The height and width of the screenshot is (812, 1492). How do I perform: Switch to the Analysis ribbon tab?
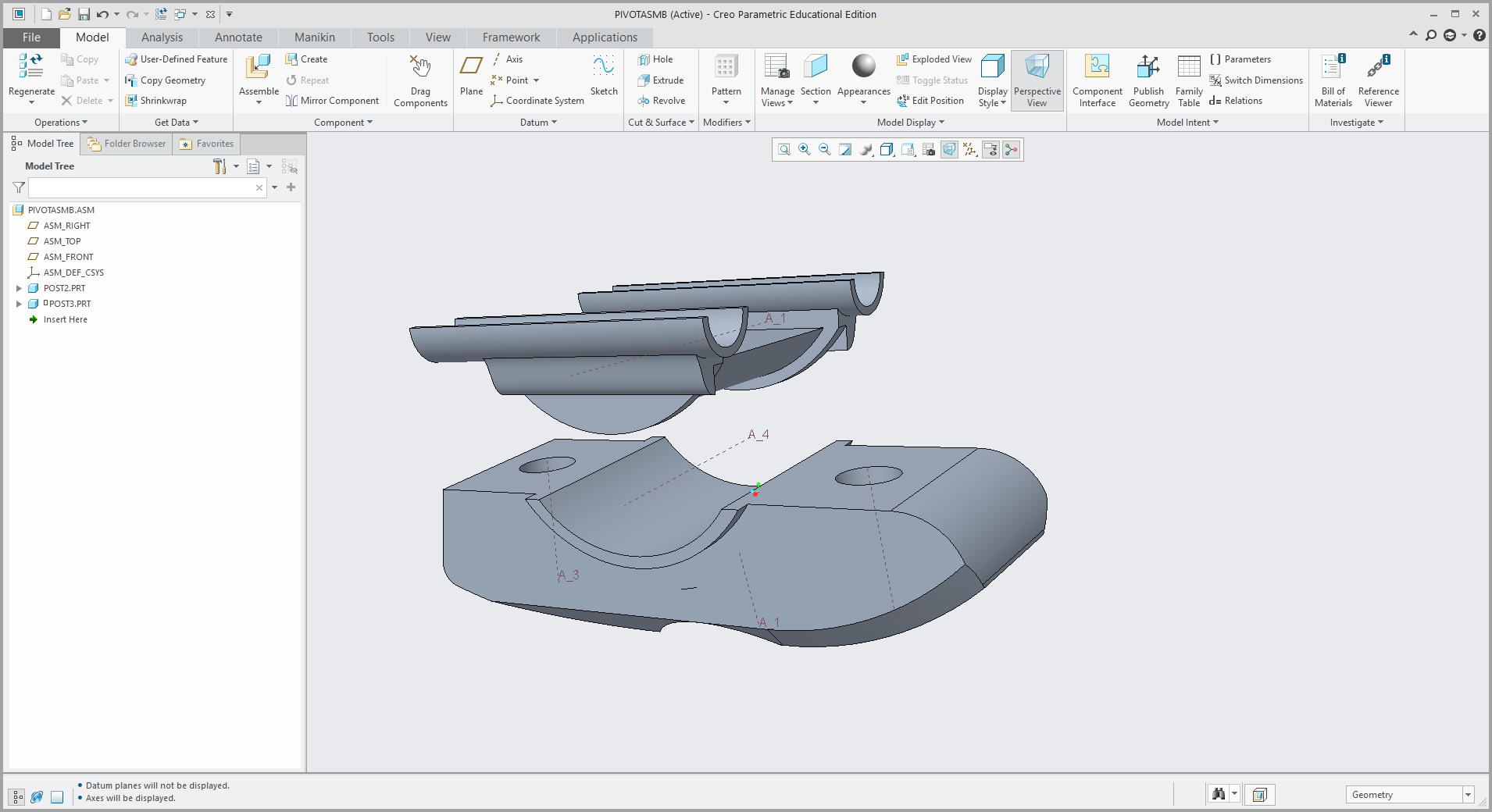162,37
